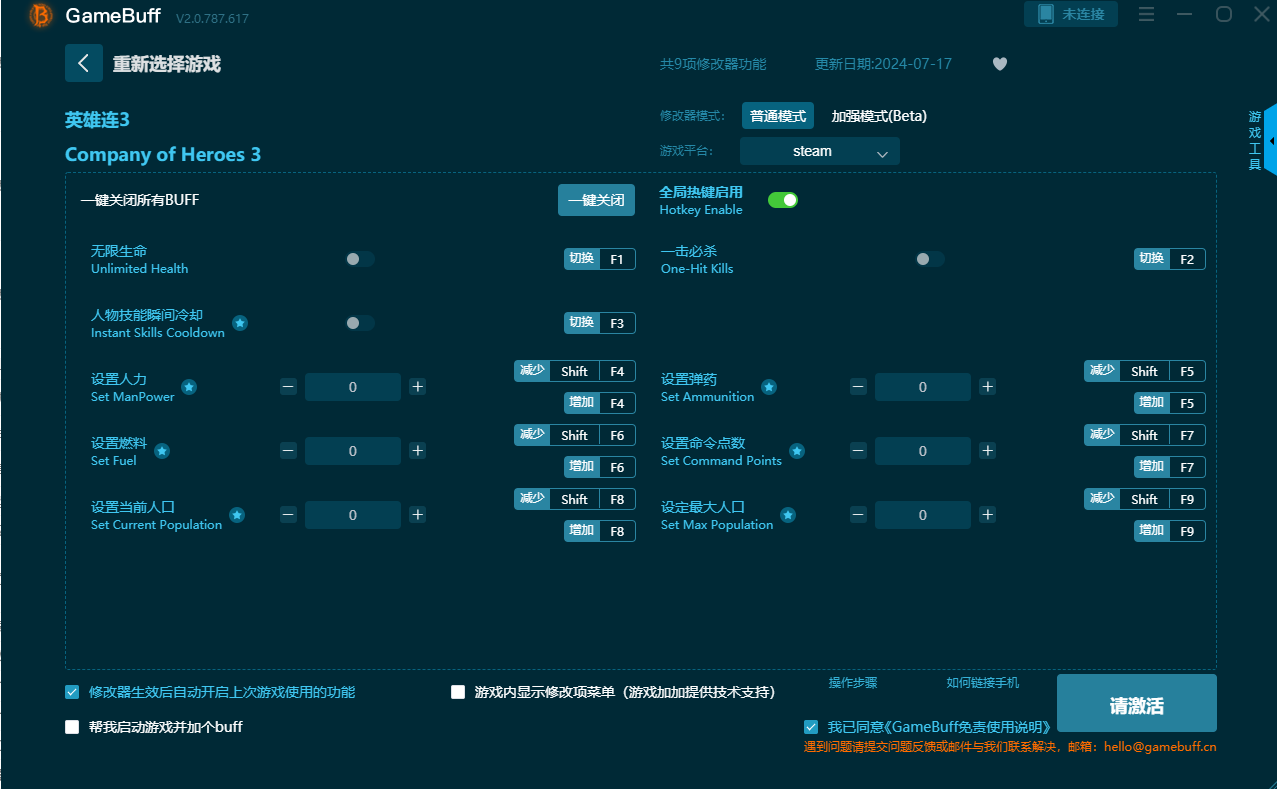Increase Set Command Points with plus icon
The image size is (1277, 789).
pyautogui.click(x=988, y=451)
